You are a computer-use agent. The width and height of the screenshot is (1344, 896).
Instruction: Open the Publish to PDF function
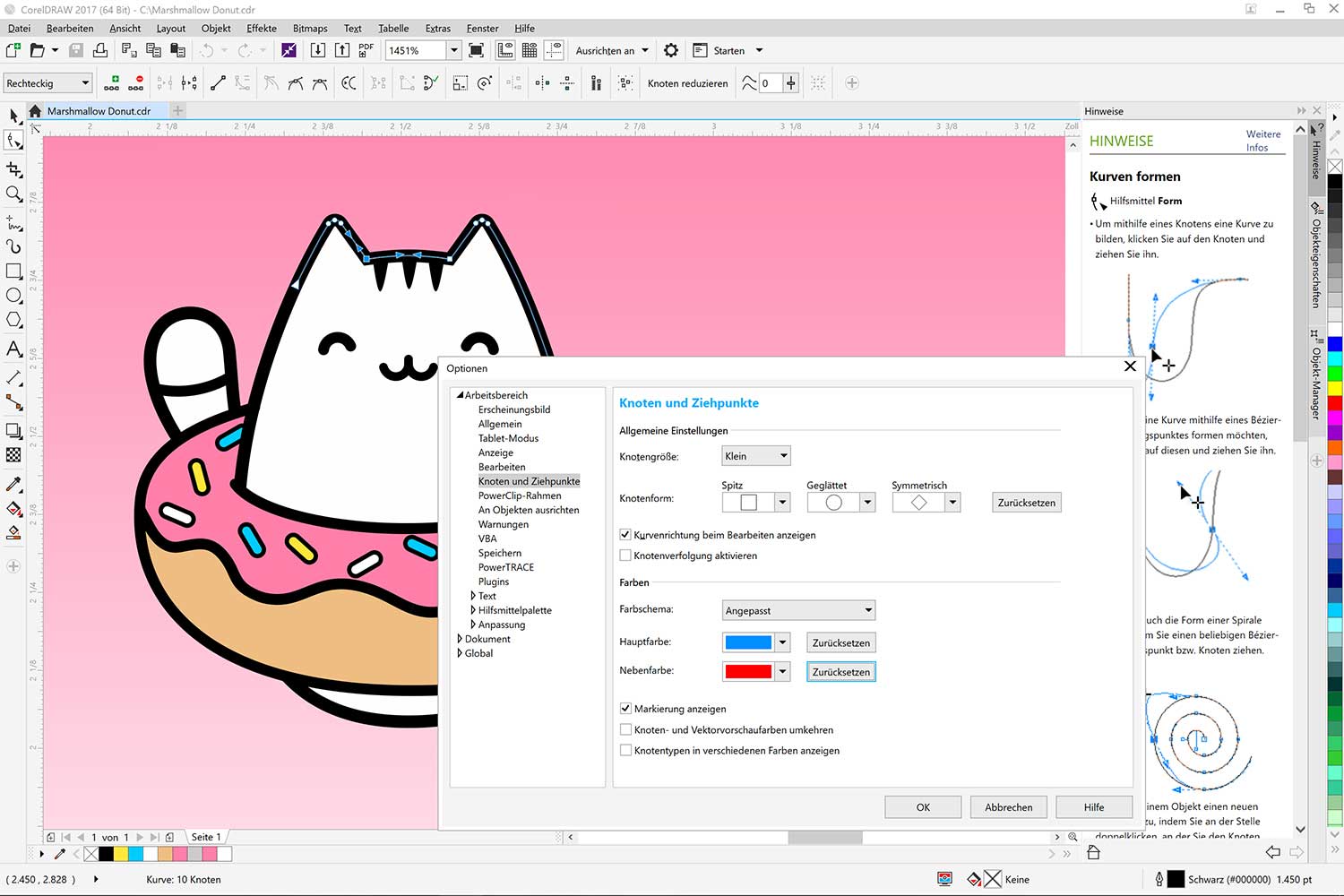coord(366,50)
